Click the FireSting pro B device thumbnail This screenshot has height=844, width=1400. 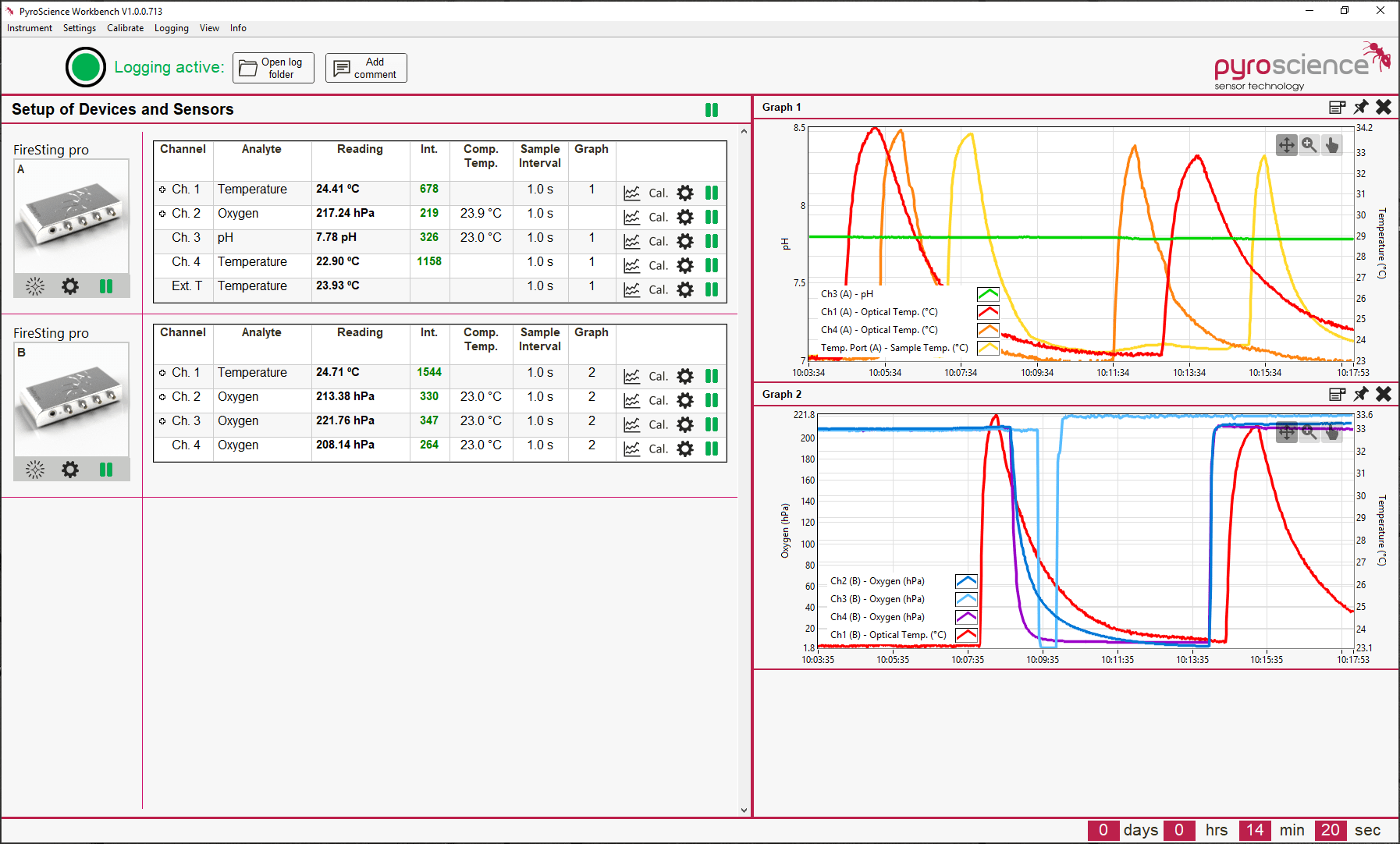tap(71, 399)
